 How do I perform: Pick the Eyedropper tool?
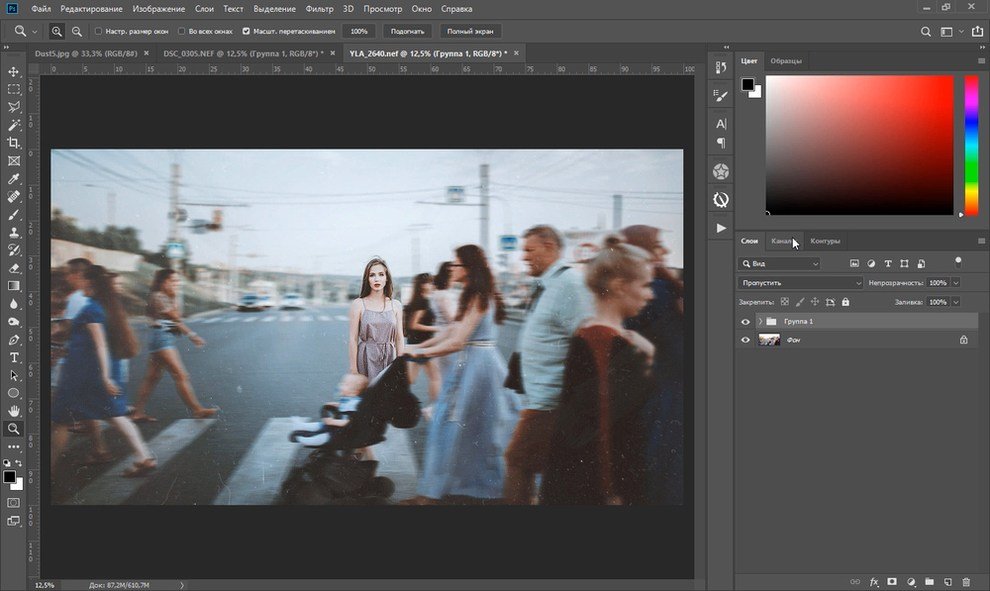[14, 179]
